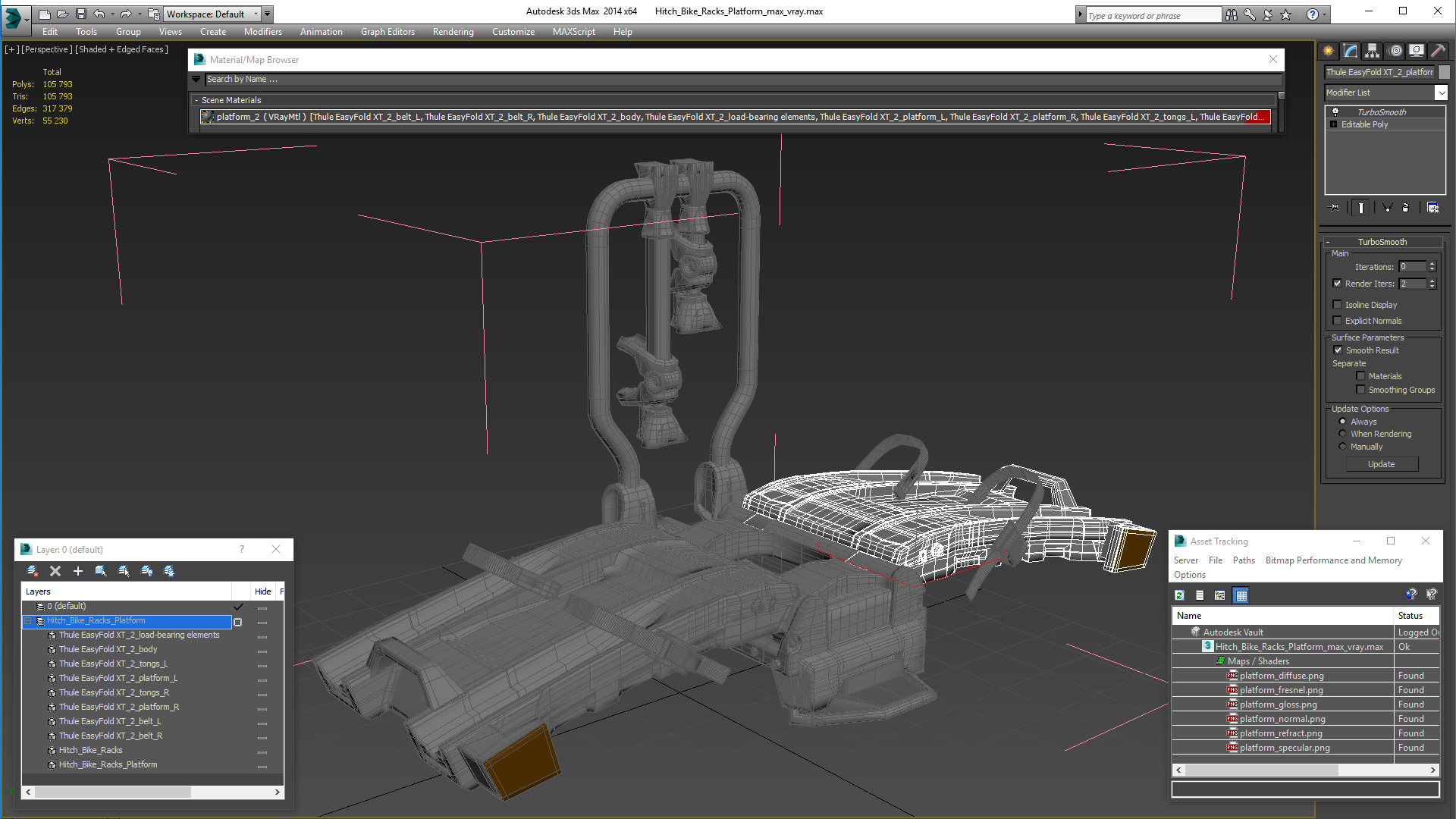Click the binoculars search icon
Viewport: 1456px width, 819px height.
coord(1231,14)
